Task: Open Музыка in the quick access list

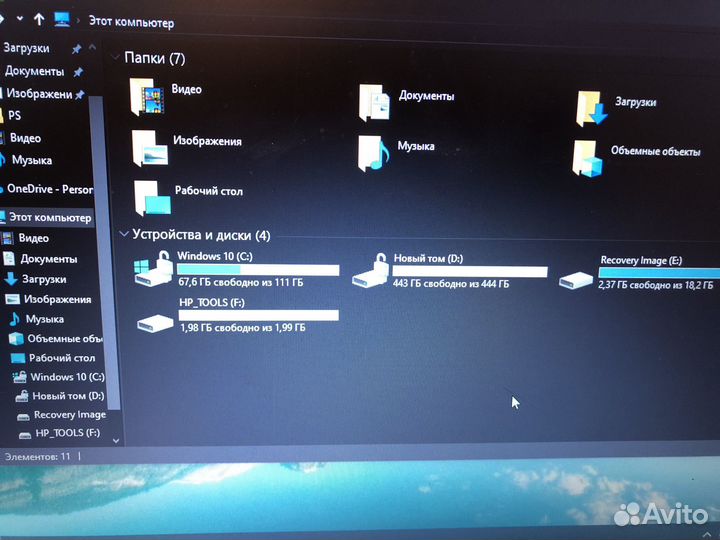Action: [32, 160]
